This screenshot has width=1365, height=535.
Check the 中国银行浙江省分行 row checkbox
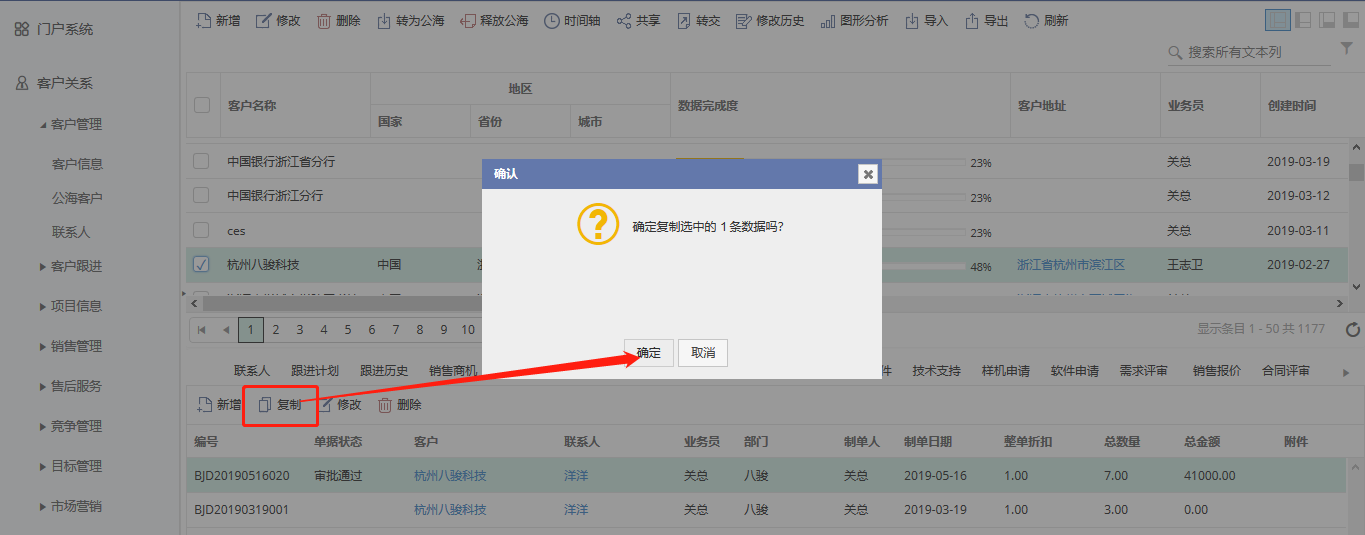201,161
